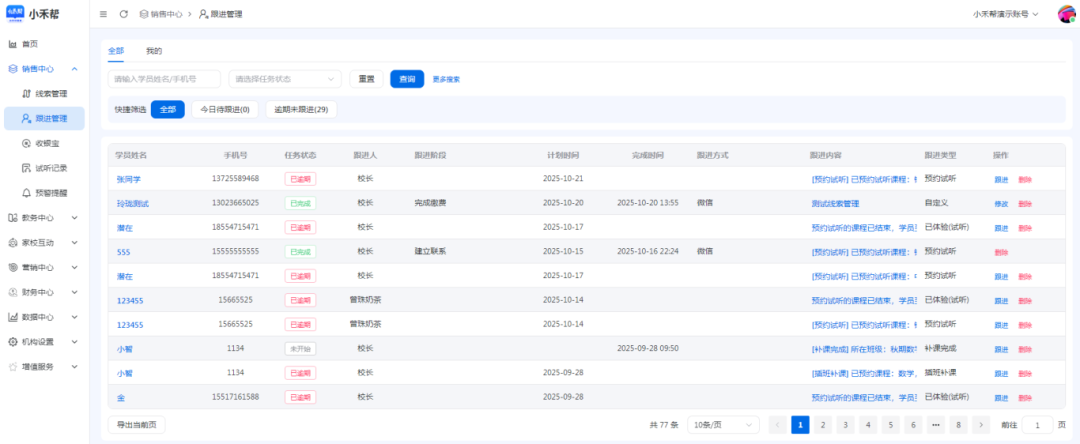Click the 首页 home icon in sidebar

[x=13, y=44]
